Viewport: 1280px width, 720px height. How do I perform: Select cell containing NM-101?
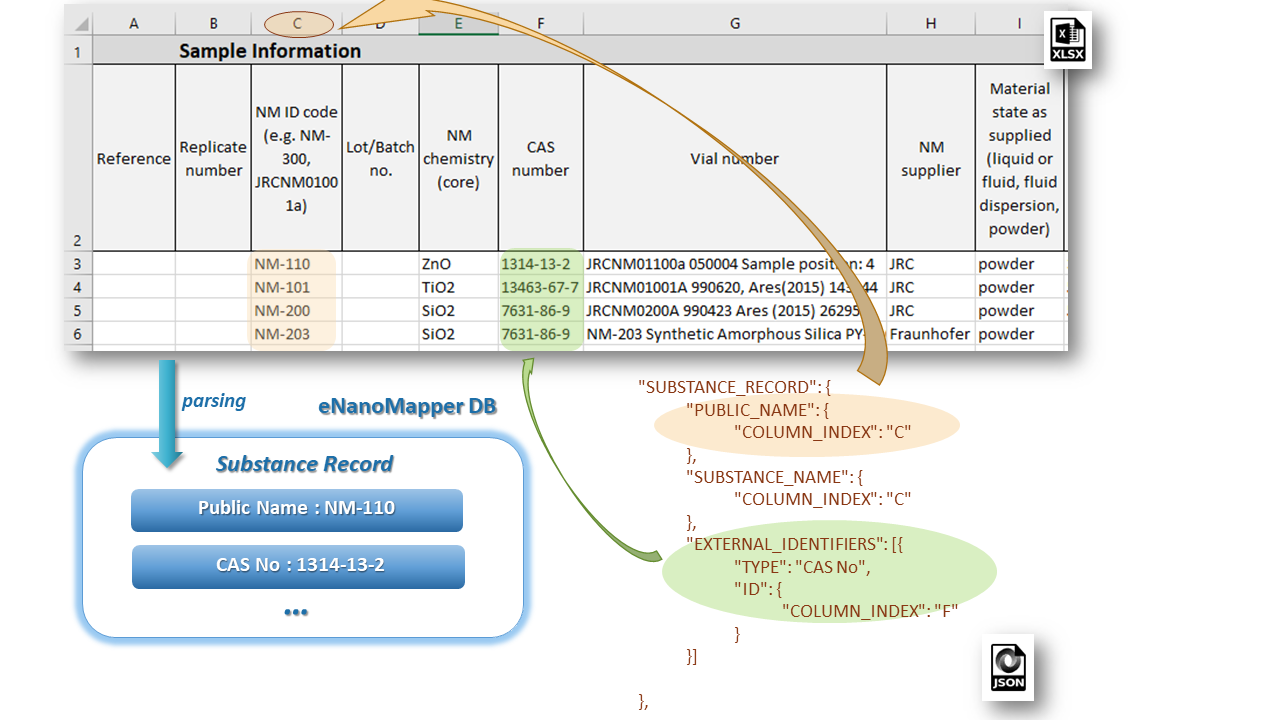point(297,287)
